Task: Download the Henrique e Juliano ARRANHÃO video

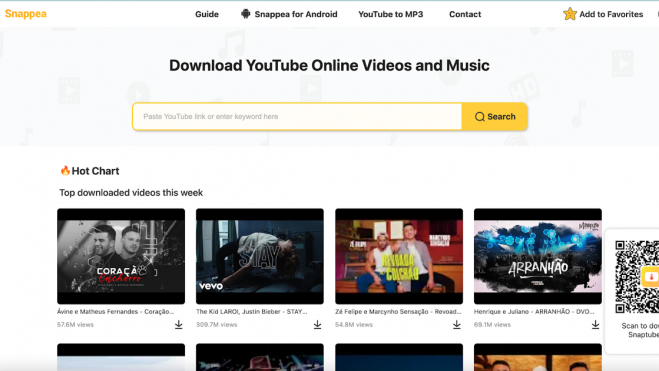Action: [596, 324]
